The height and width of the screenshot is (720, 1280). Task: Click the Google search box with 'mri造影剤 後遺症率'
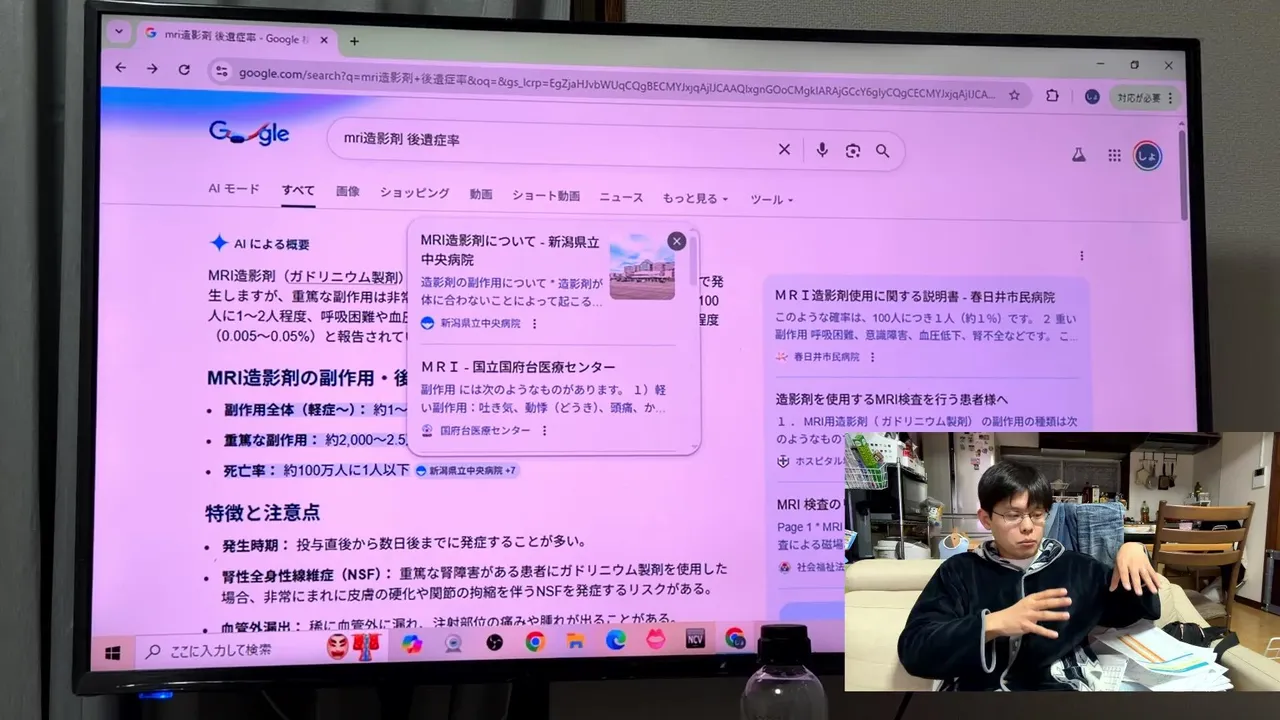615,146
